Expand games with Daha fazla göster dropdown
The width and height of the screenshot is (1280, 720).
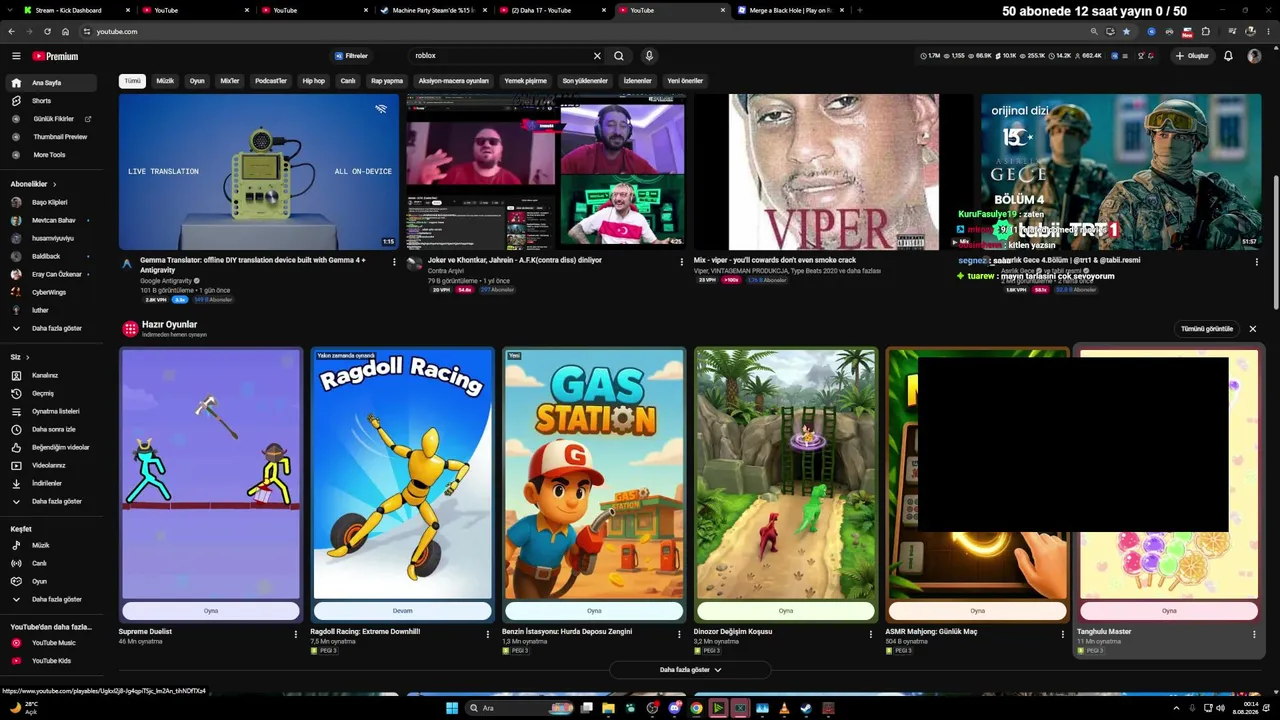[x=690, y=670]
